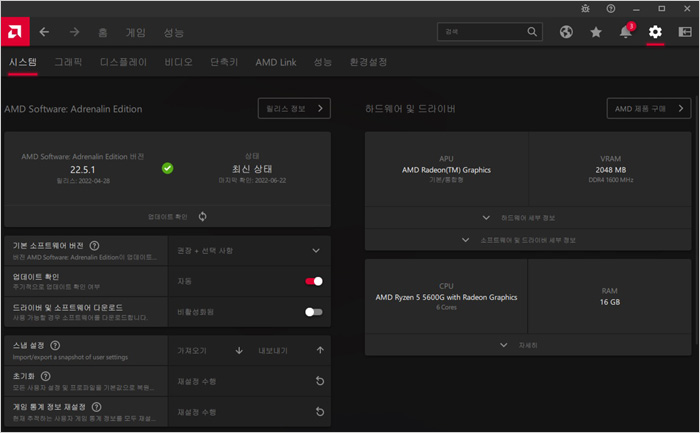Click help icon next to 게임 통계 정보 재설정

coord(96,407)
